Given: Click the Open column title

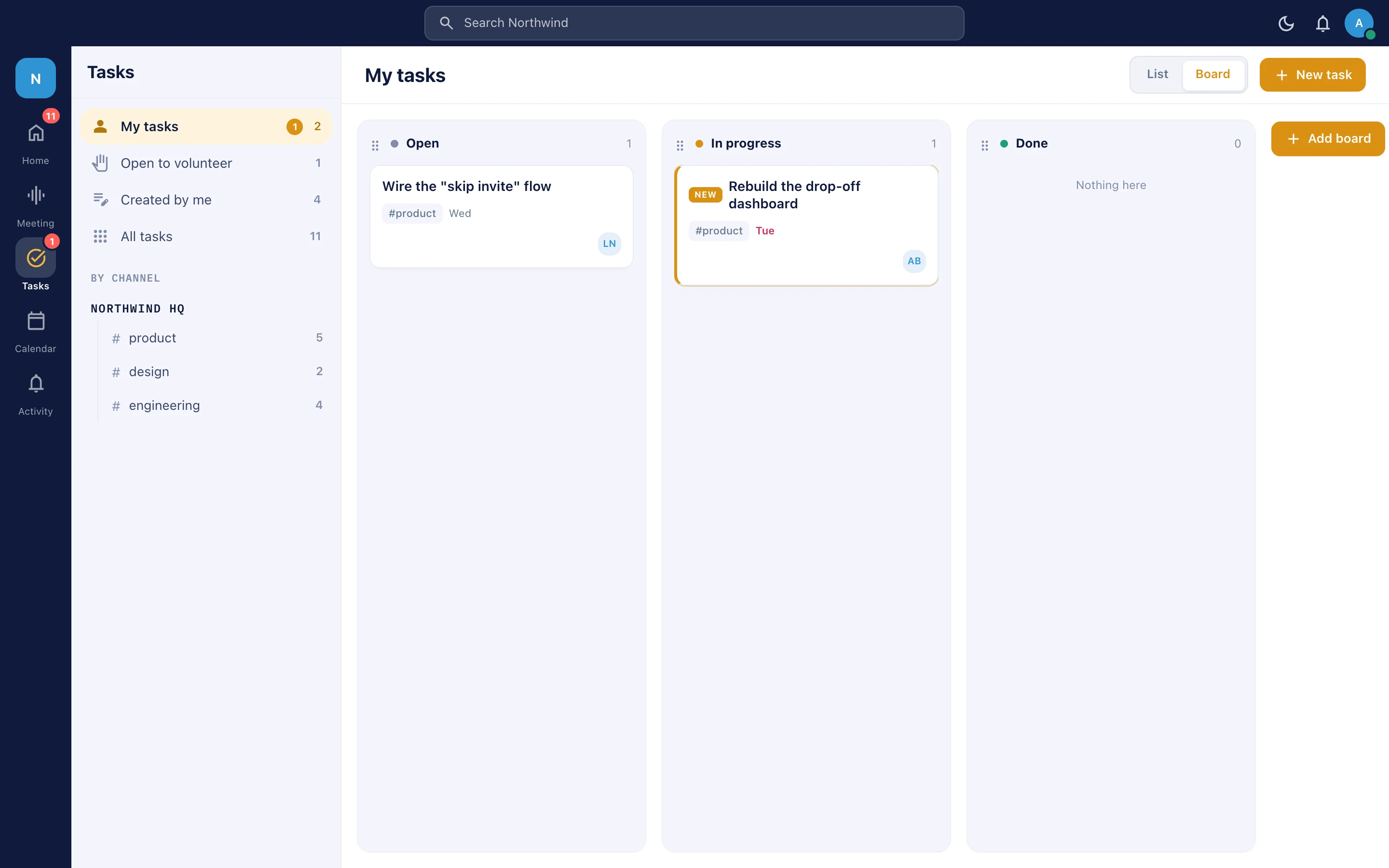Looking at the screenshot, I should coord(422,144).
